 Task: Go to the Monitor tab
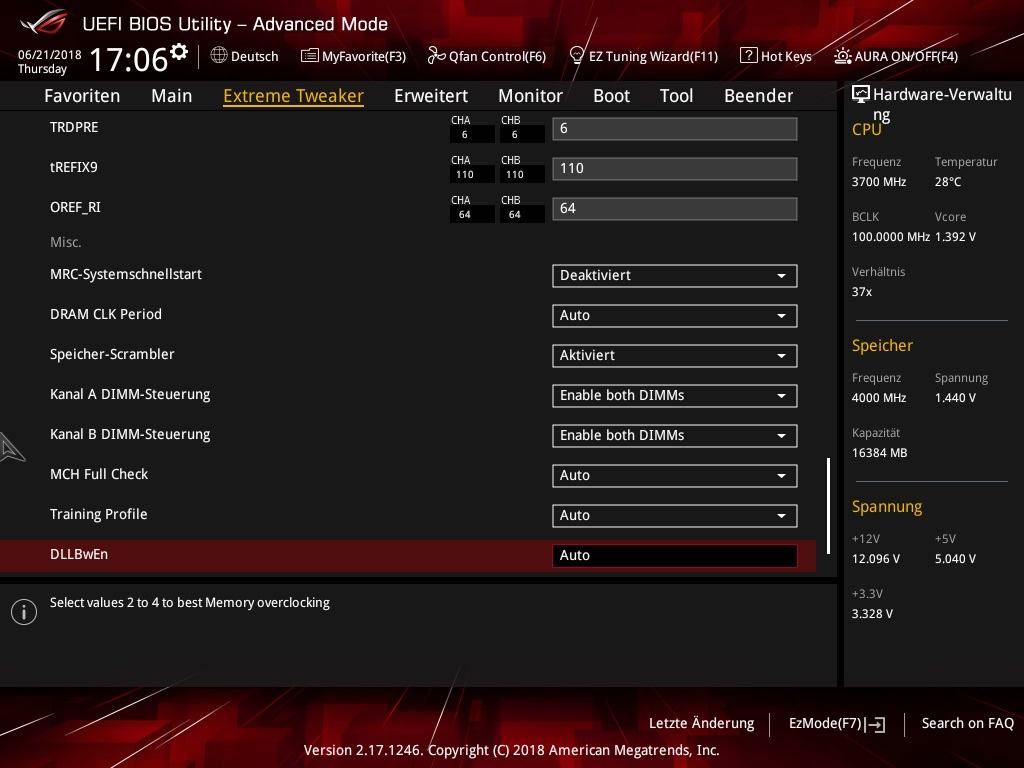pos(530,96)
